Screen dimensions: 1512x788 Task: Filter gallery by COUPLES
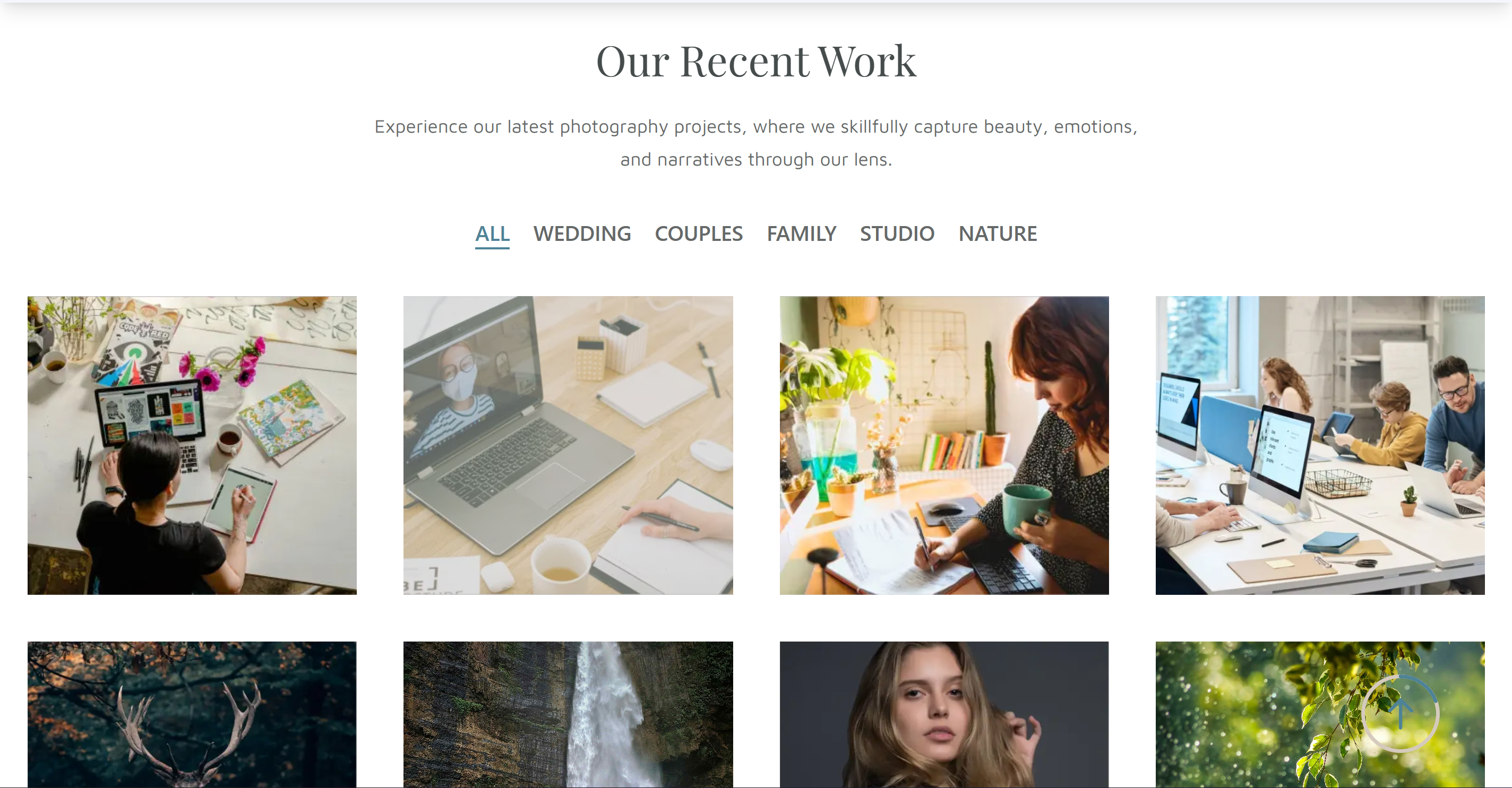(699, 233)
